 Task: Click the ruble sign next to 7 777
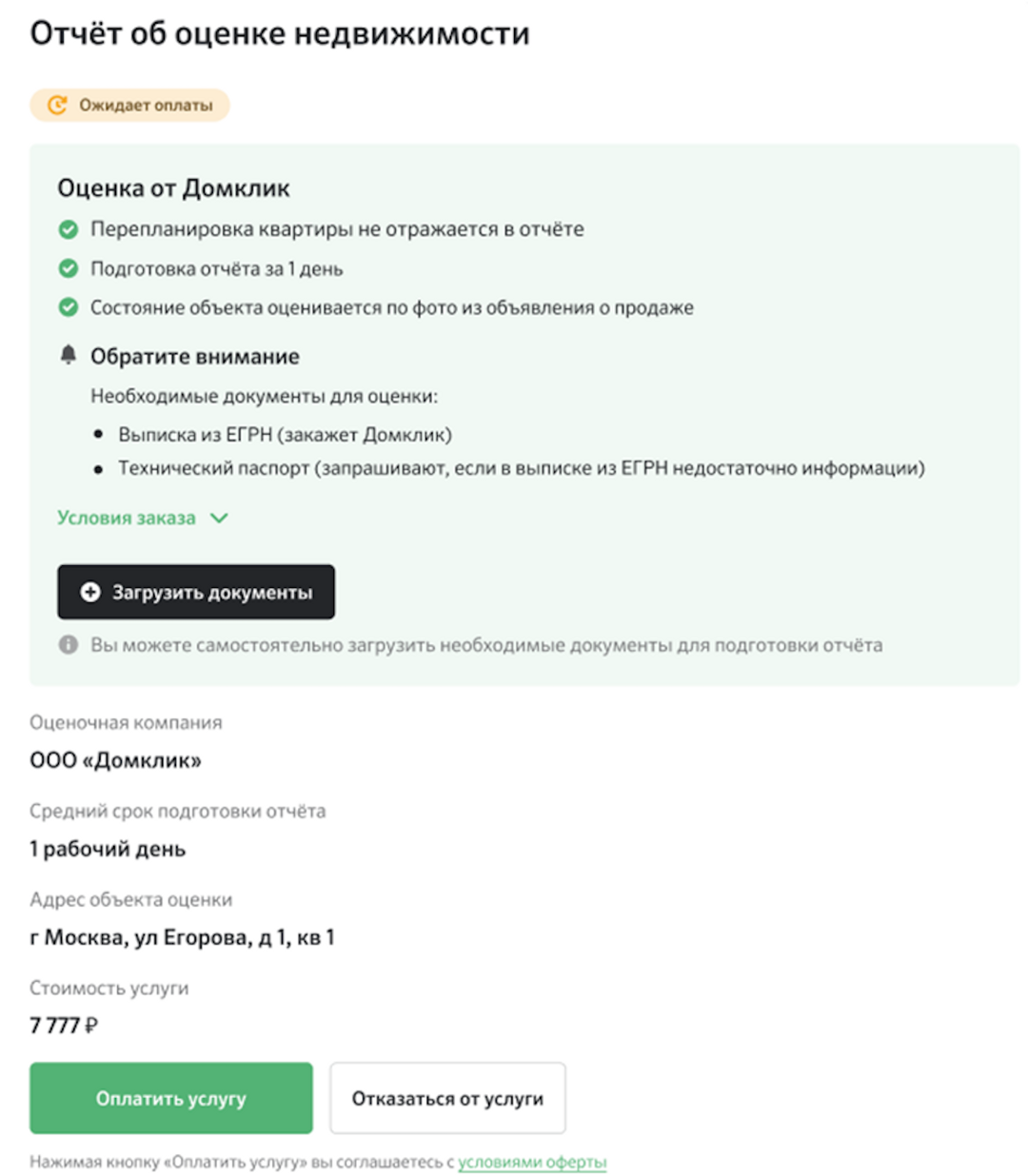pos(91,1026)
